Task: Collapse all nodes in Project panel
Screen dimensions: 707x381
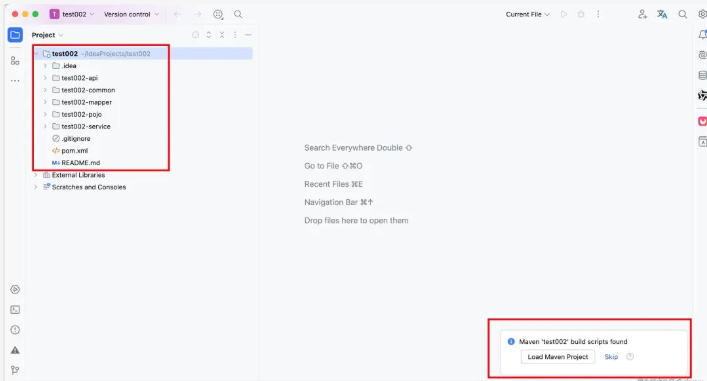Action: (x=222, y=35)
